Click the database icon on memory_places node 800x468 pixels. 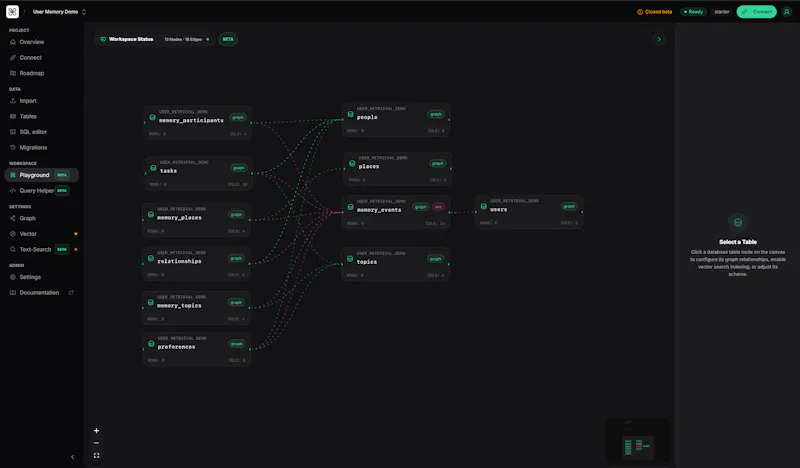(151, 214)
